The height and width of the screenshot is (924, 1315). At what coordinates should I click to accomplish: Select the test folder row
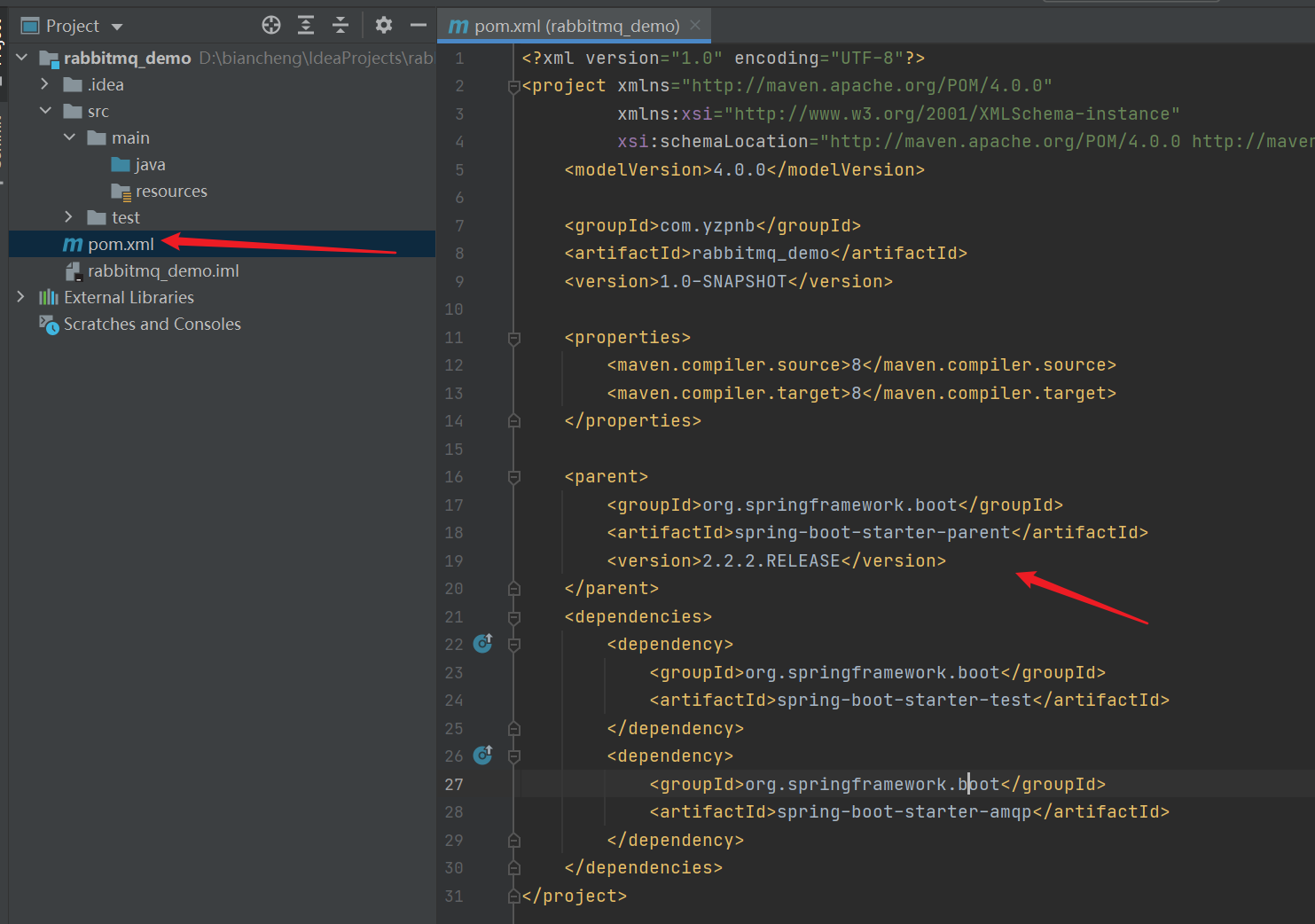coord(222,217)
